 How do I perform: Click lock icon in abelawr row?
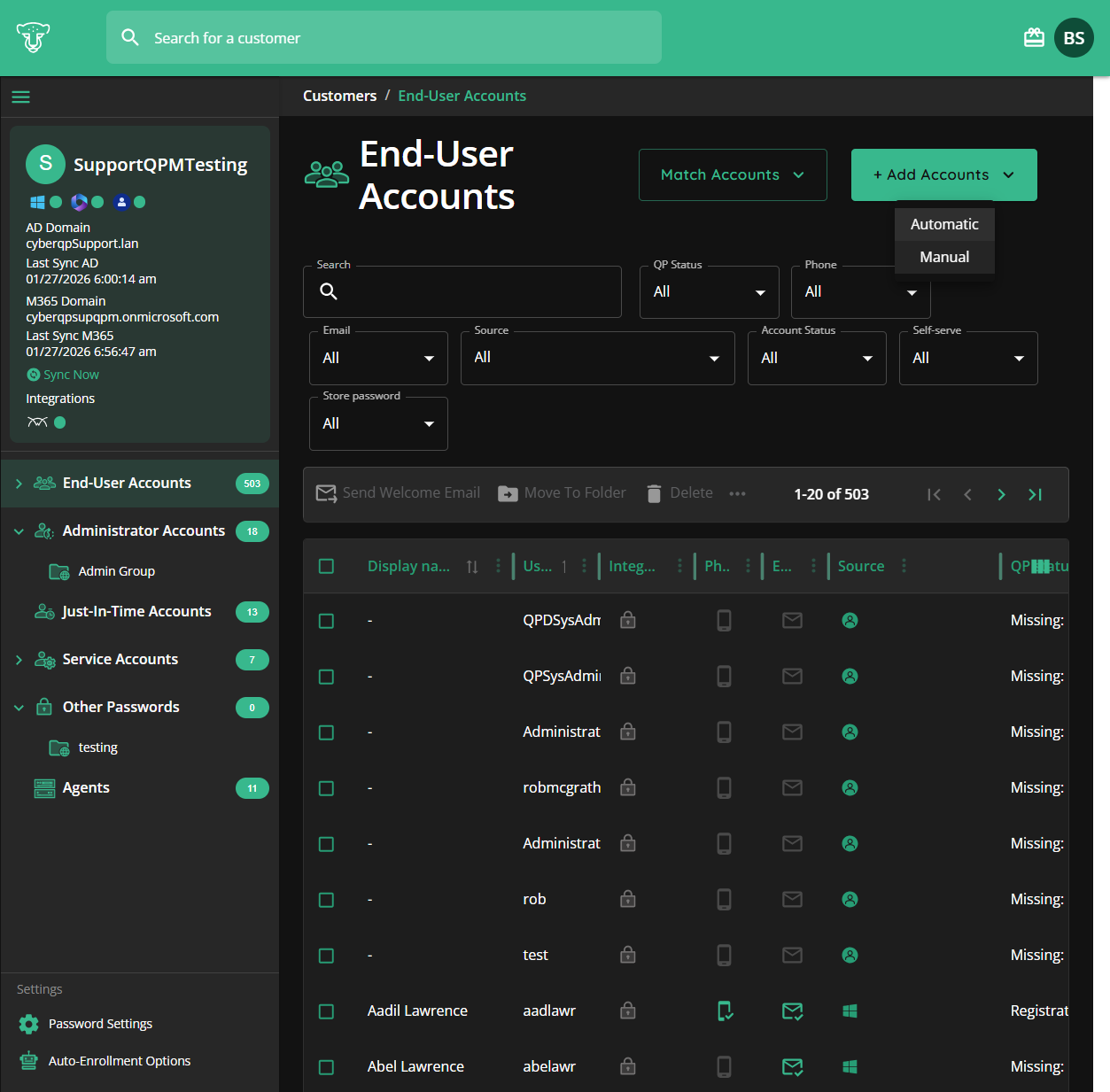coord(628,1066)
